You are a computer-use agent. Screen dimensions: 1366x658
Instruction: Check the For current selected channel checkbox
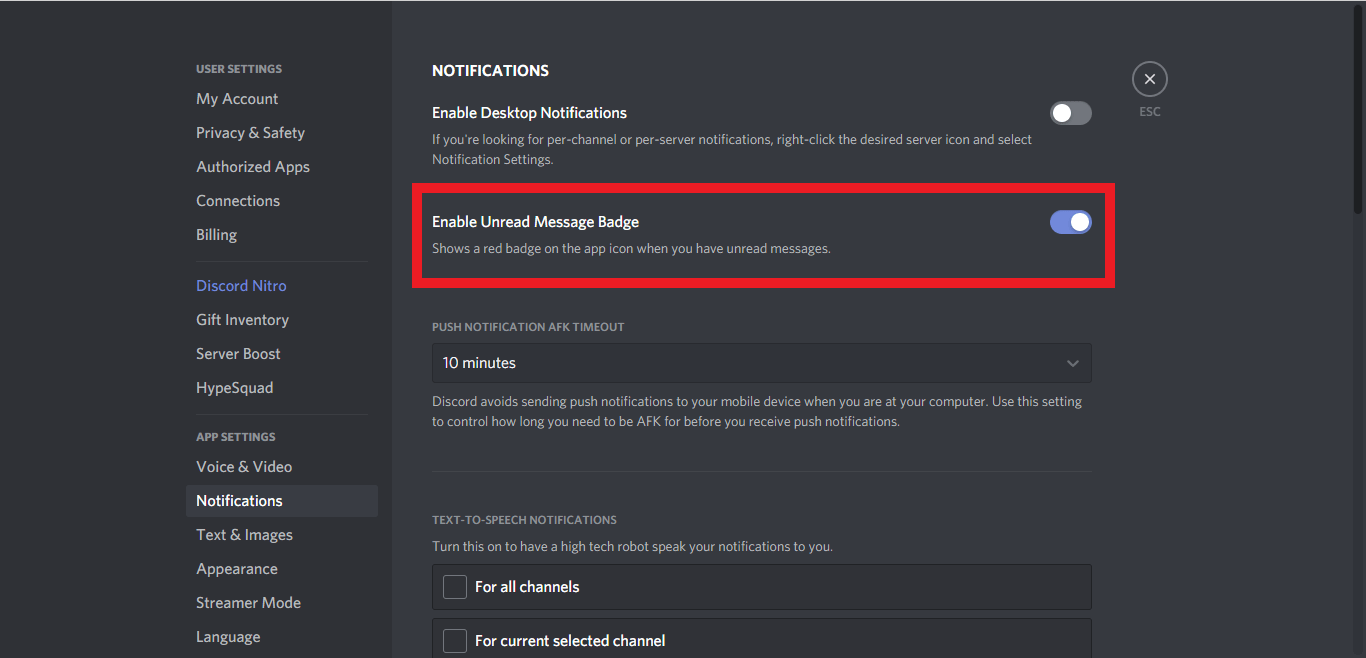point(455,641)
